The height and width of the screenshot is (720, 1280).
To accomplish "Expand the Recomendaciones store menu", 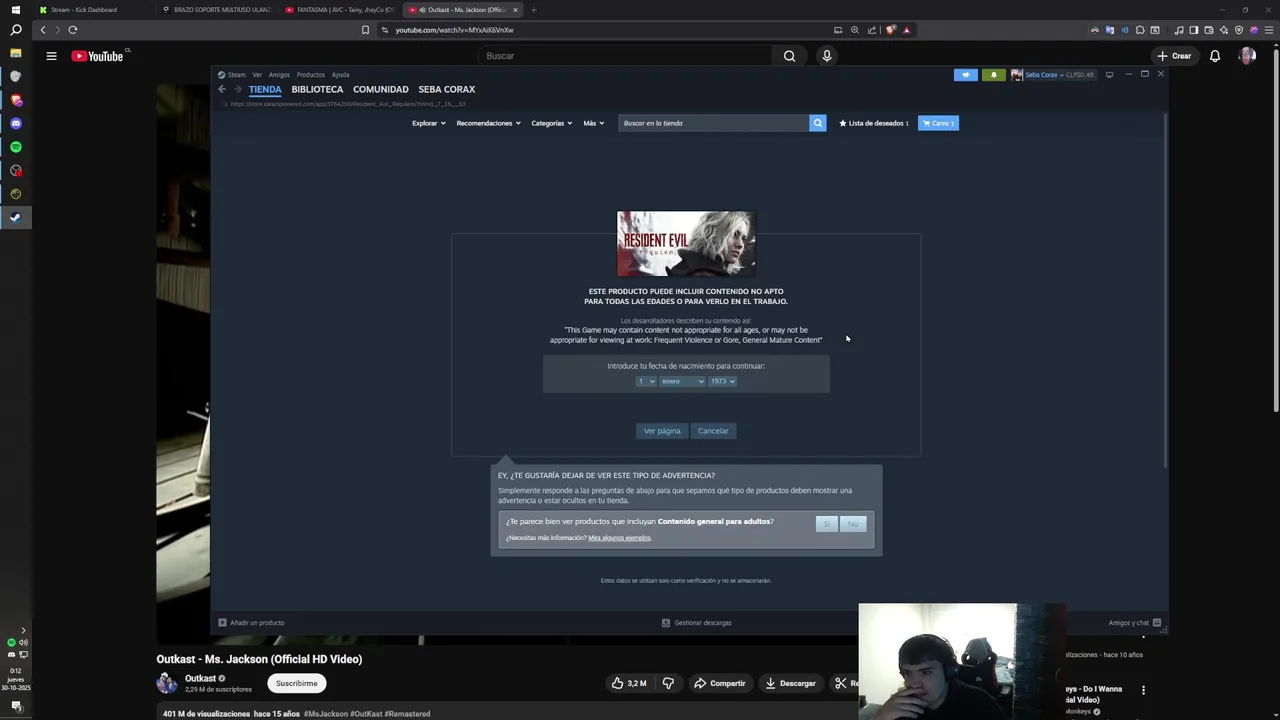I will (488, 123).
